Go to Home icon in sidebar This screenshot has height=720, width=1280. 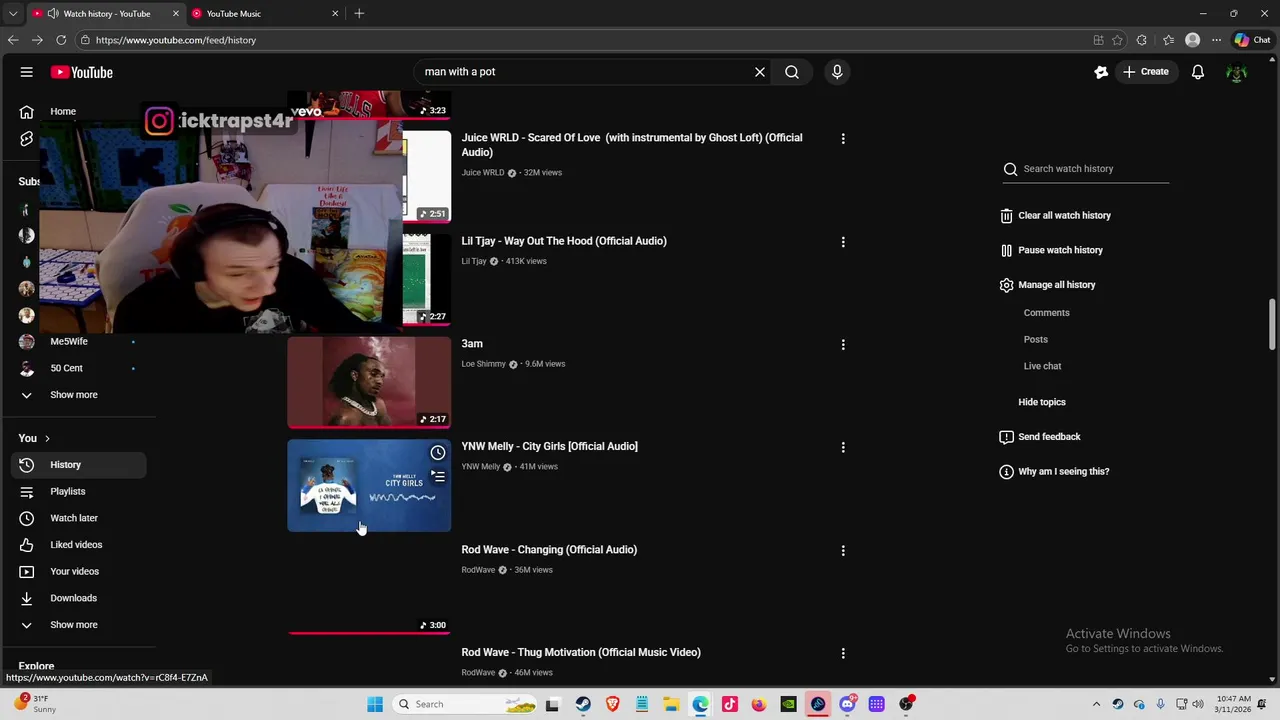pyautogui.click(x=27, y=112)
